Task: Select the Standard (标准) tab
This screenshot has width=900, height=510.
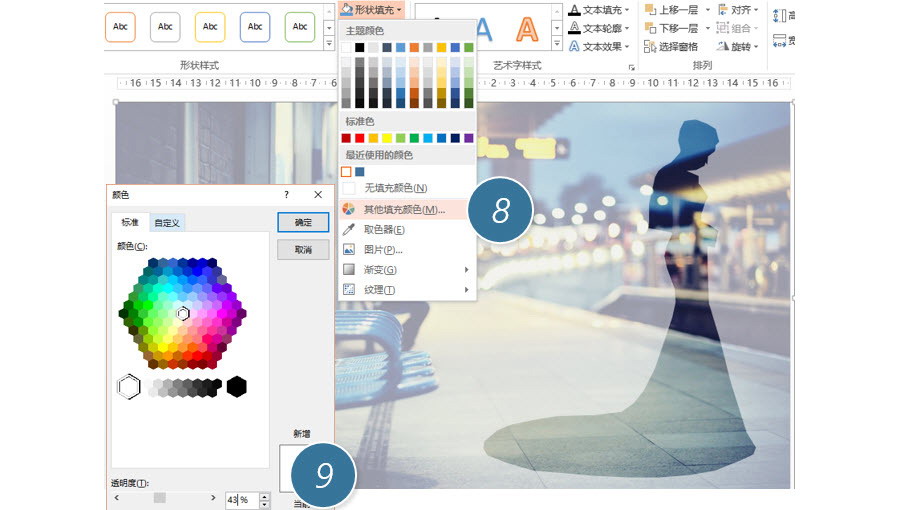Action: pyautogui.click(x=130, y=223)
